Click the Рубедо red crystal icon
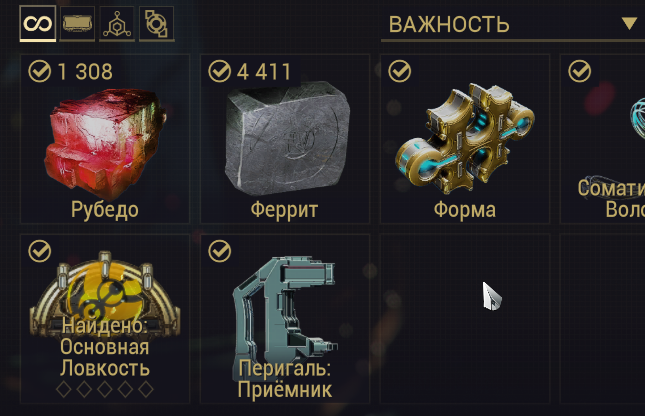This screenshot has height=416, width=645. (x=105, y=142)
